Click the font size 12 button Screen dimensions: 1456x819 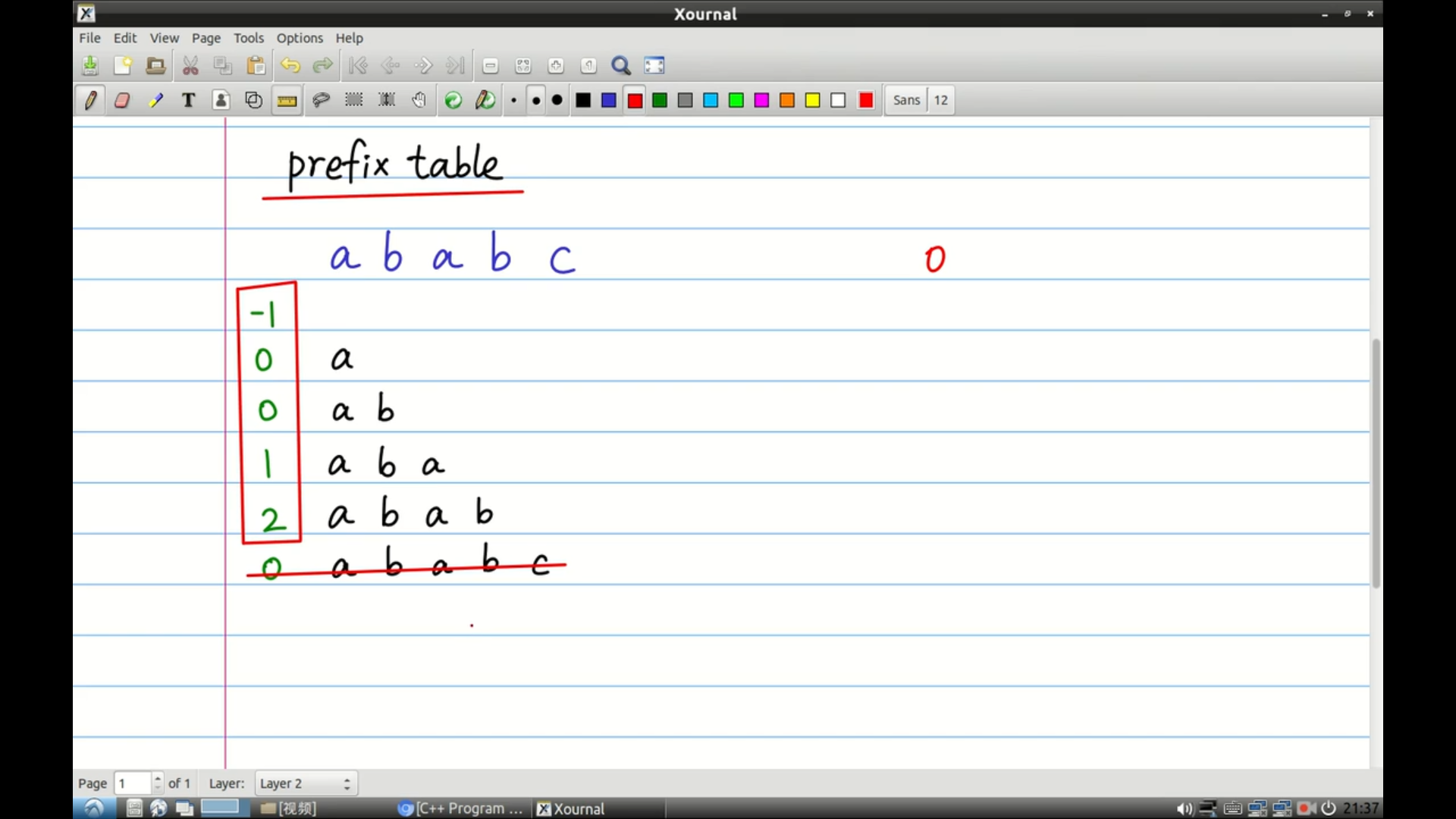click(x=940, y=100)
